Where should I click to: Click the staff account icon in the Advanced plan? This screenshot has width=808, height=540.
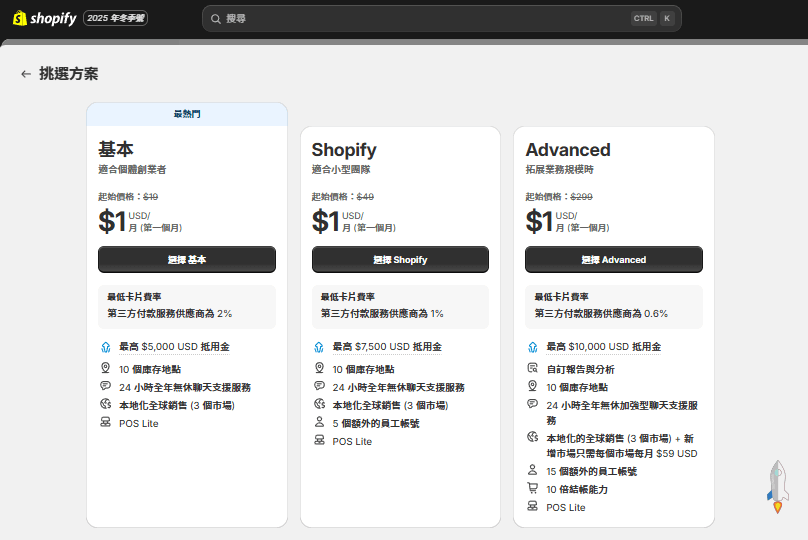tap(533, 470)
